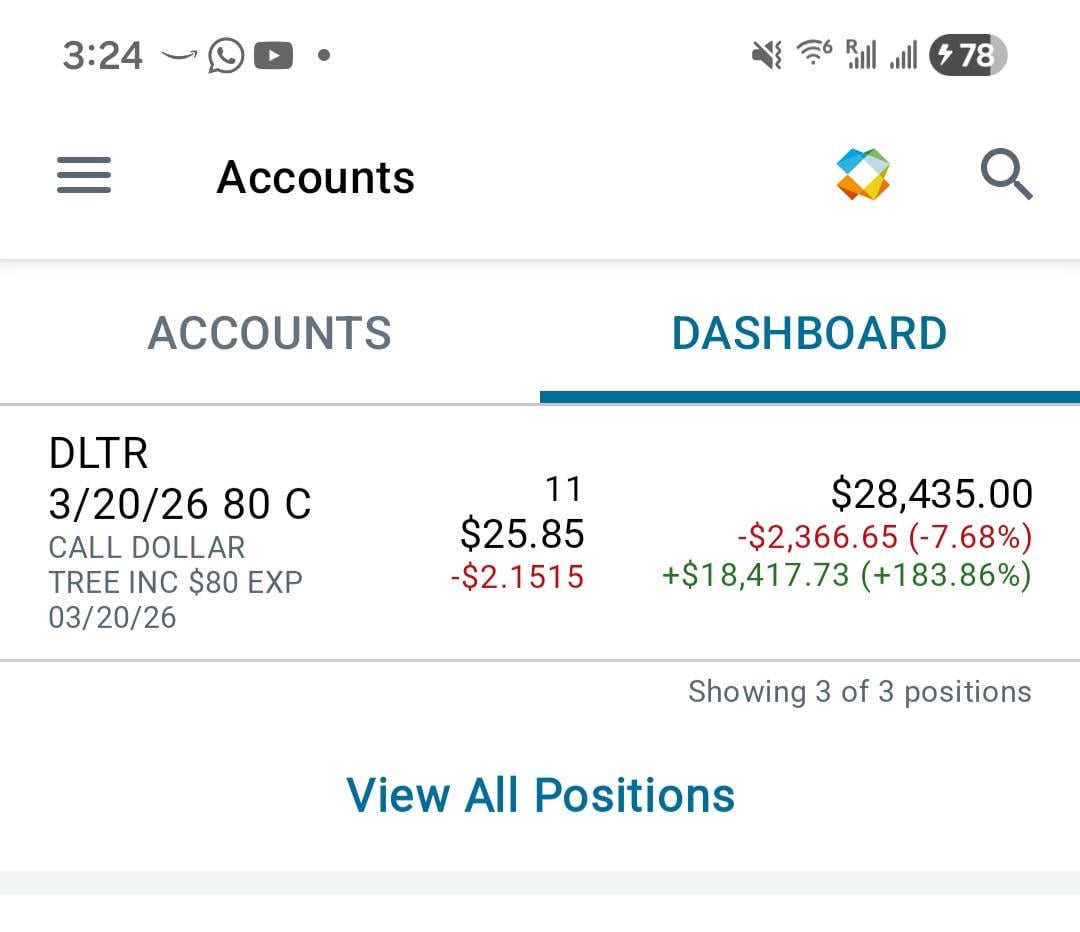Tap the cellular signal bars icon

click(x=903, y=57)
